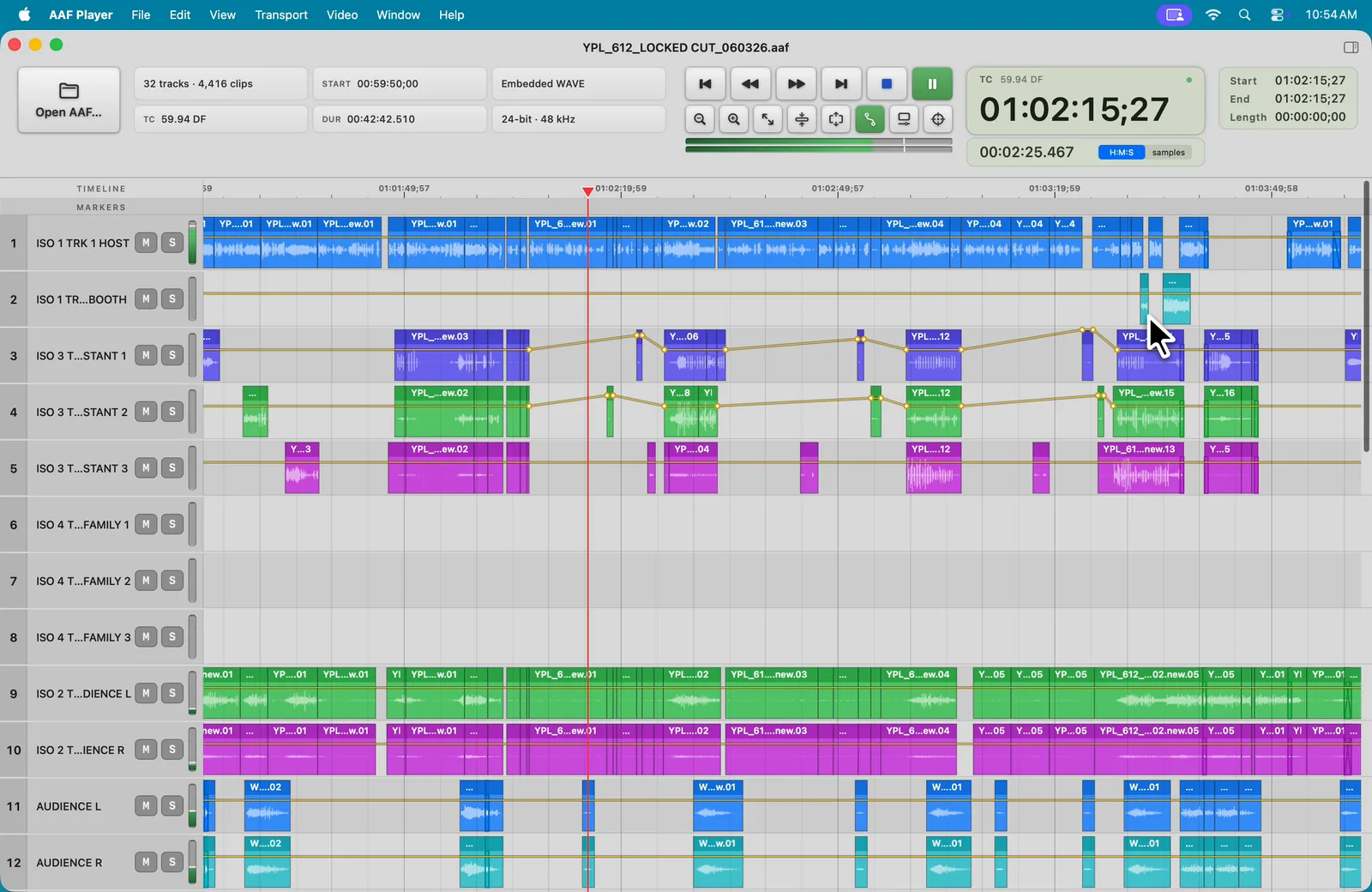The height and width of the screenshot is (892, 1372).
Task: Mute track 4 ISO 3 T...STANT 2
Action: coord(146,412)
